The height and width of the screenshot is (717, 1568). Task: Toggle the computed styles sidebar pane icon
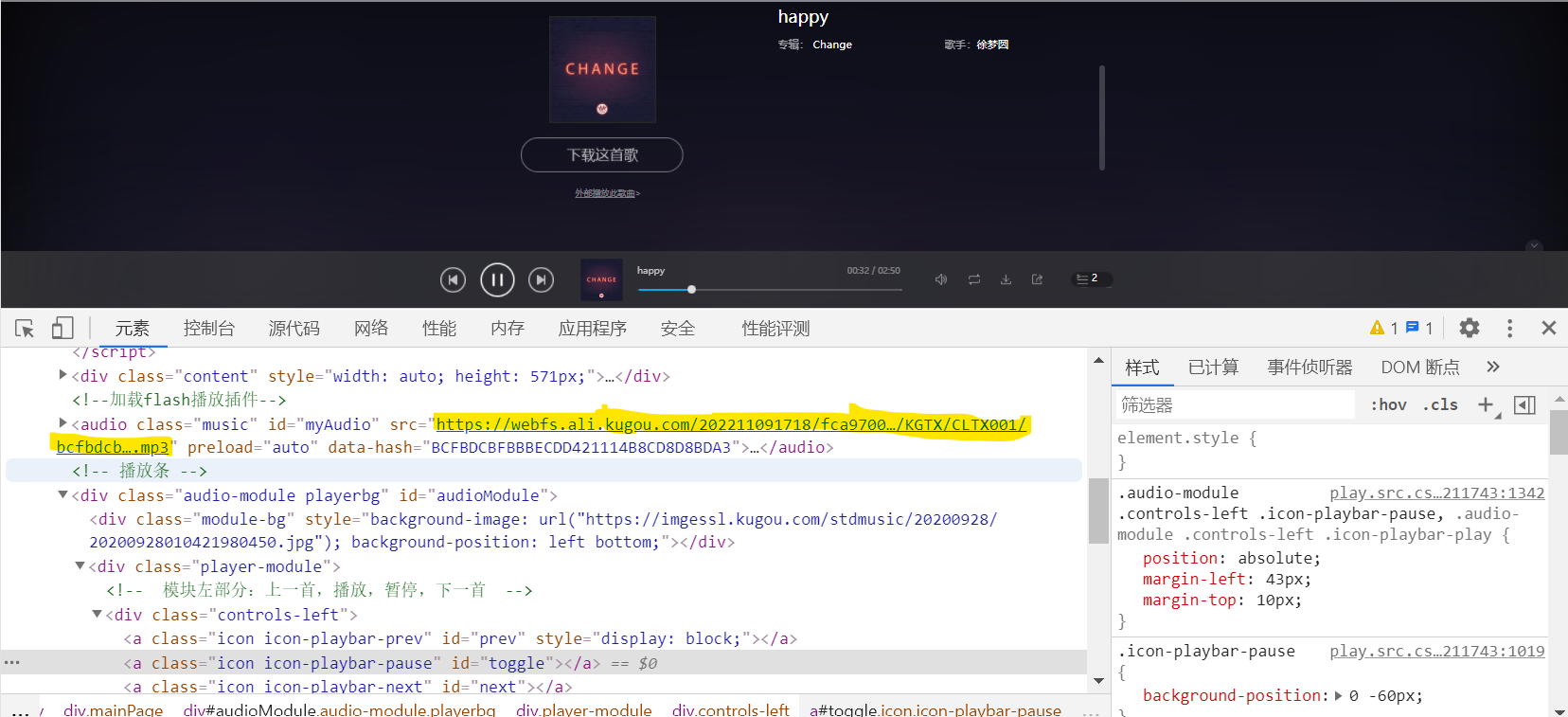1524,405
